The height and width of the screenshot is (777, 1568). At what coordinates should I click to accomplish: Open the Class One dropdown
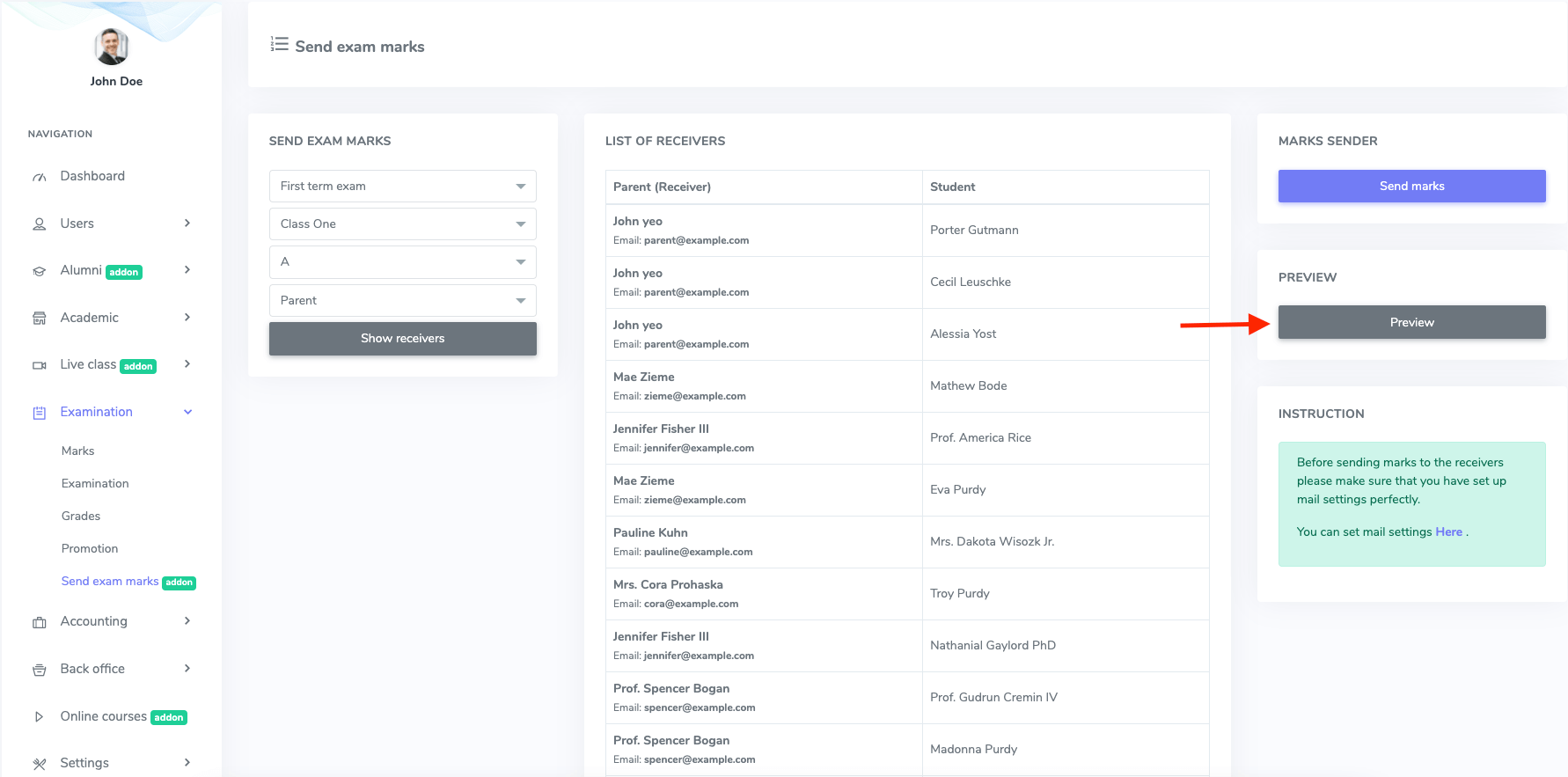tap(402, 224)
